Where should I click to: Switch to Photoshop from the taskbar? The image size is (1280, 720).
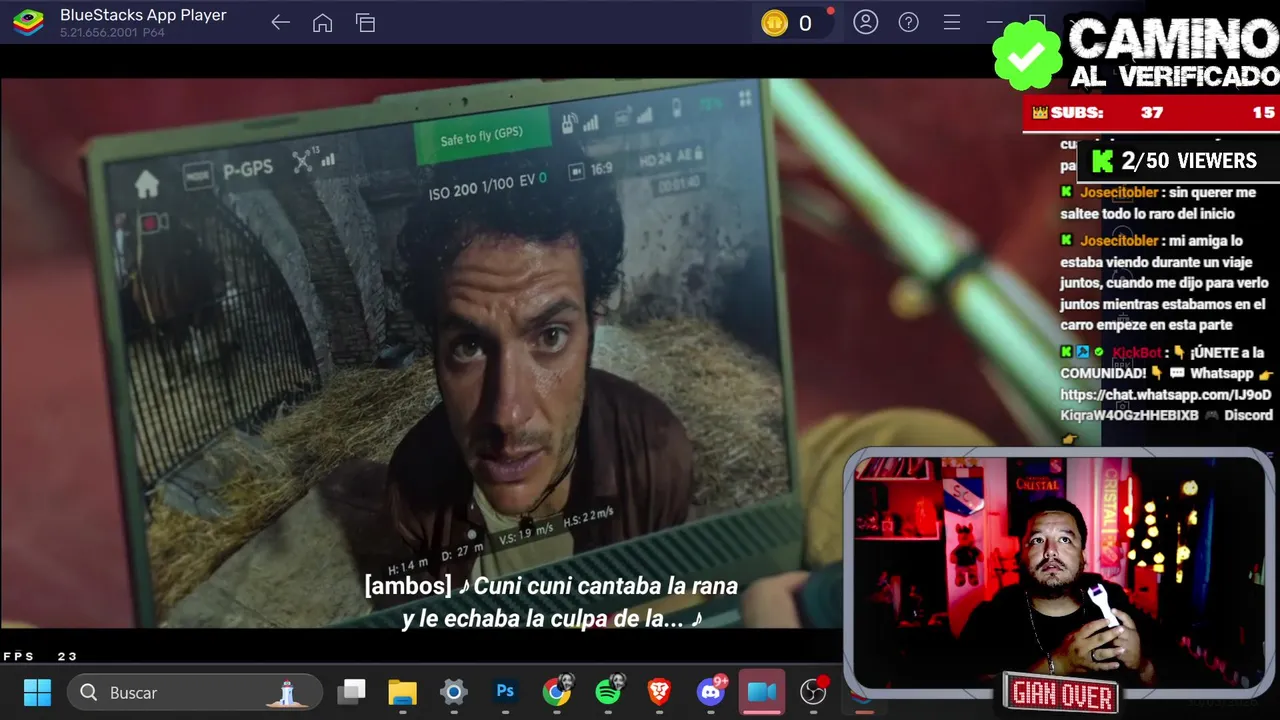(x=505, y=691)
